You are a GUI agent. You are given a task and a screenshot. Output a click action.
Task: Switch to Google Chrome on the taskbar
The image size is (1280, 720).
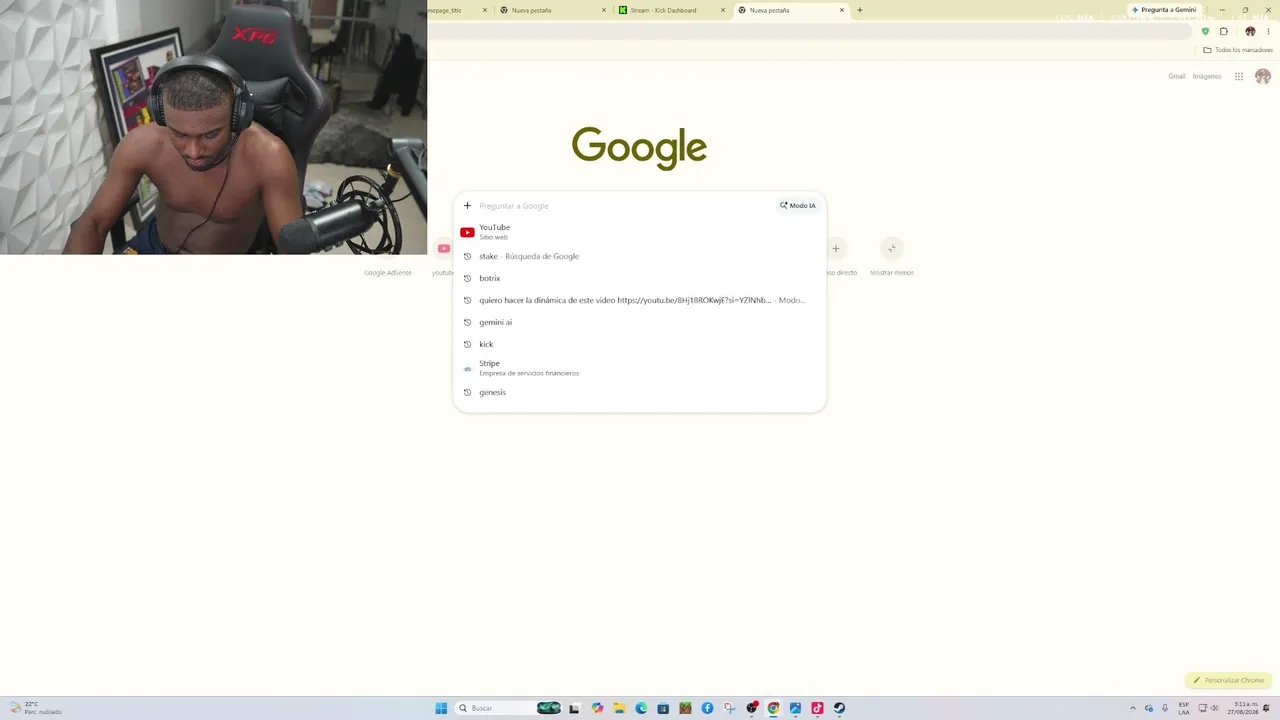(x=773, y=708)
